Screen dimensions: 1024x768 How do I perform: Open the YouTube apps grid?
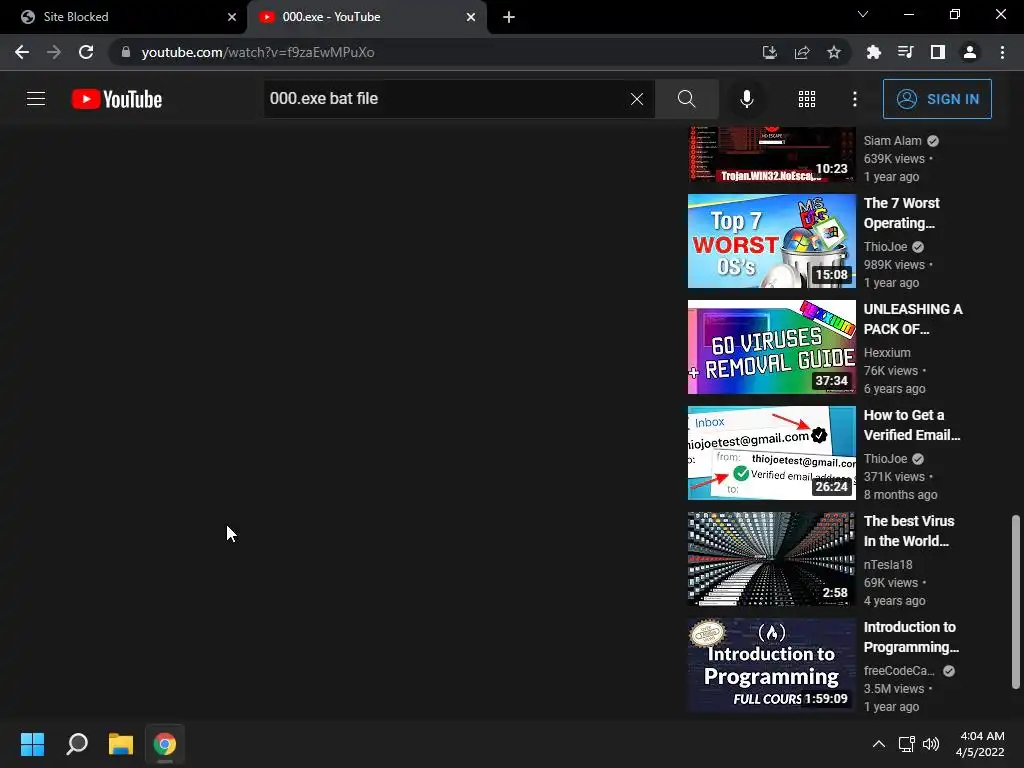pos(807,99)
